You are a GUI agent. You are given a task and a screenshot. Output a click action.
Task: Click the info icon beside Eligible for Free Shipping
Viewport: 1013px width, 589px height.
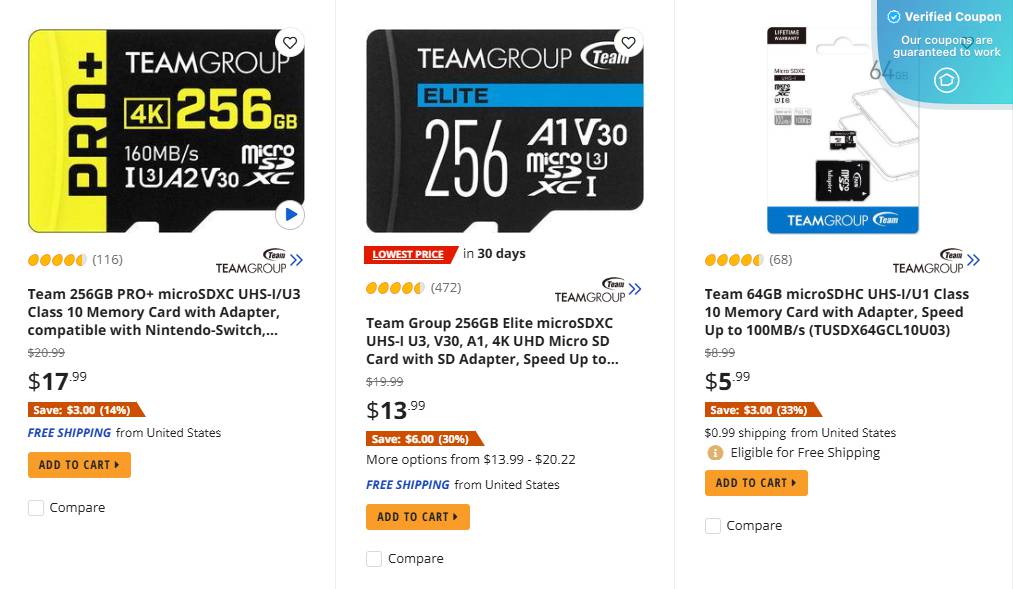point(717,452)
